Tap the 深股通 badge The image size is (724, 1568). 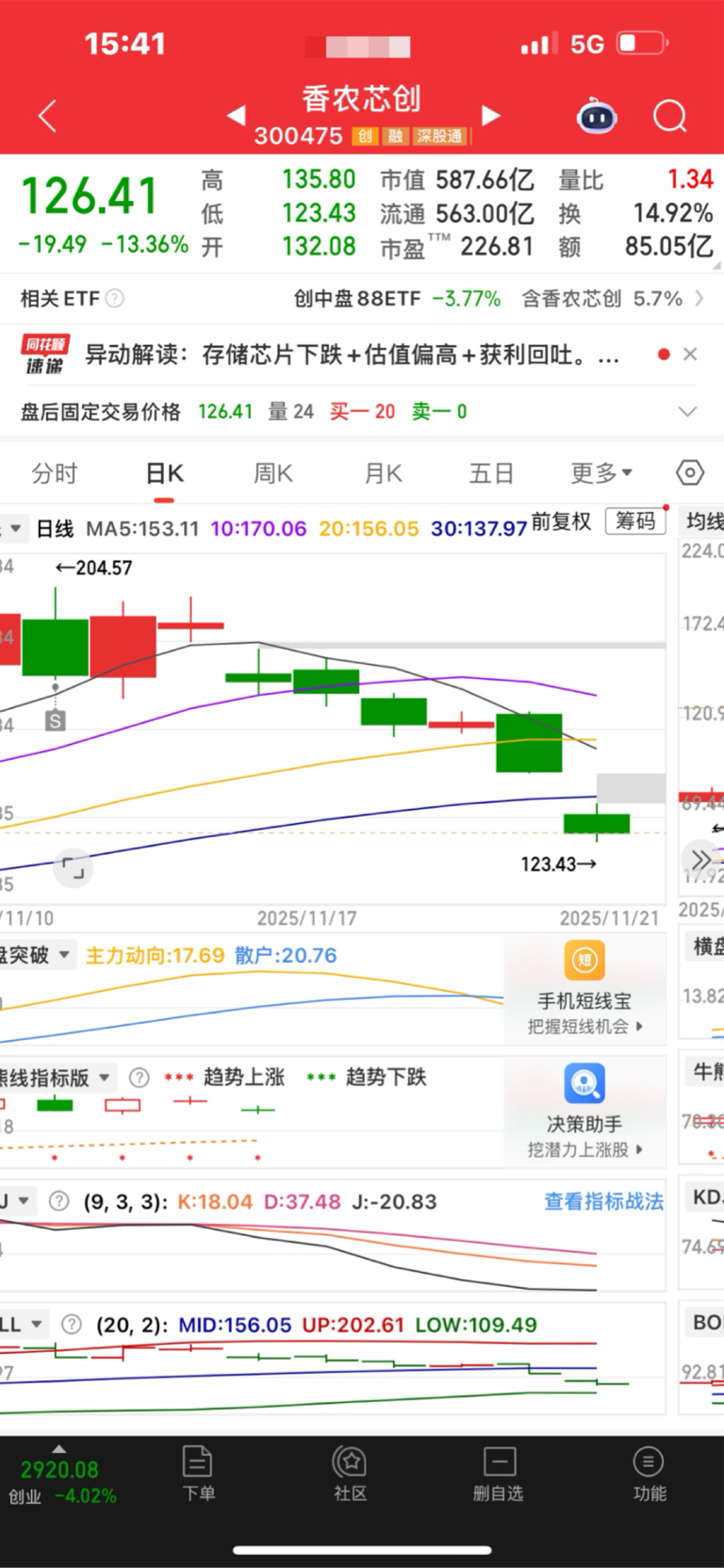click(x=439, y=137)
